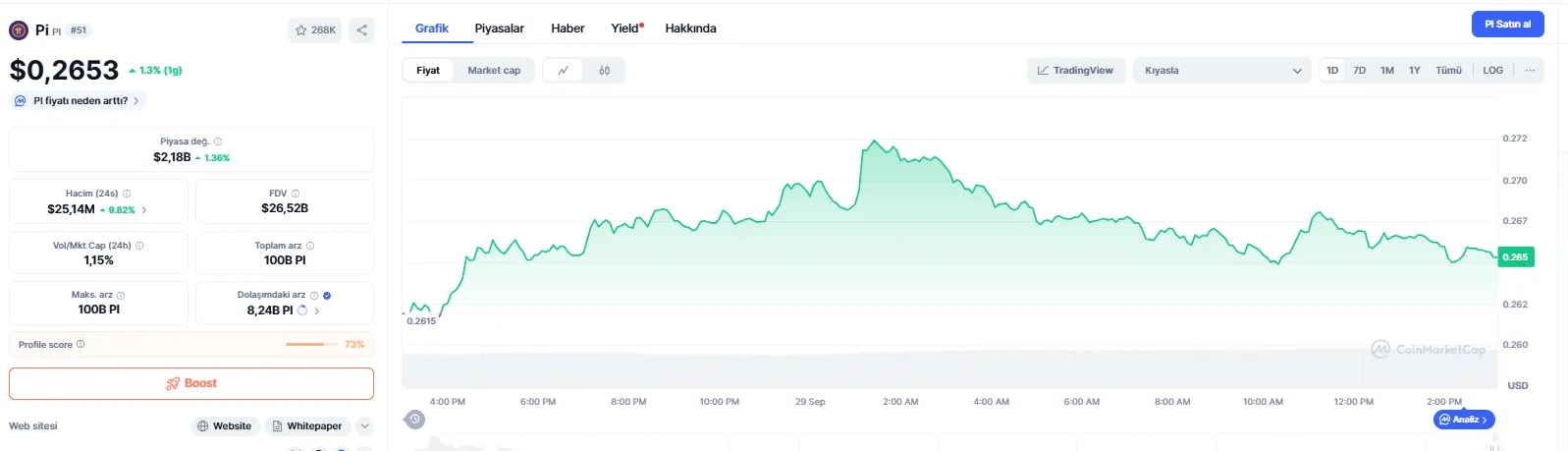
Task: Click the Pi coin logo icon
Action: pyautogui.click(x=19, y=30)
